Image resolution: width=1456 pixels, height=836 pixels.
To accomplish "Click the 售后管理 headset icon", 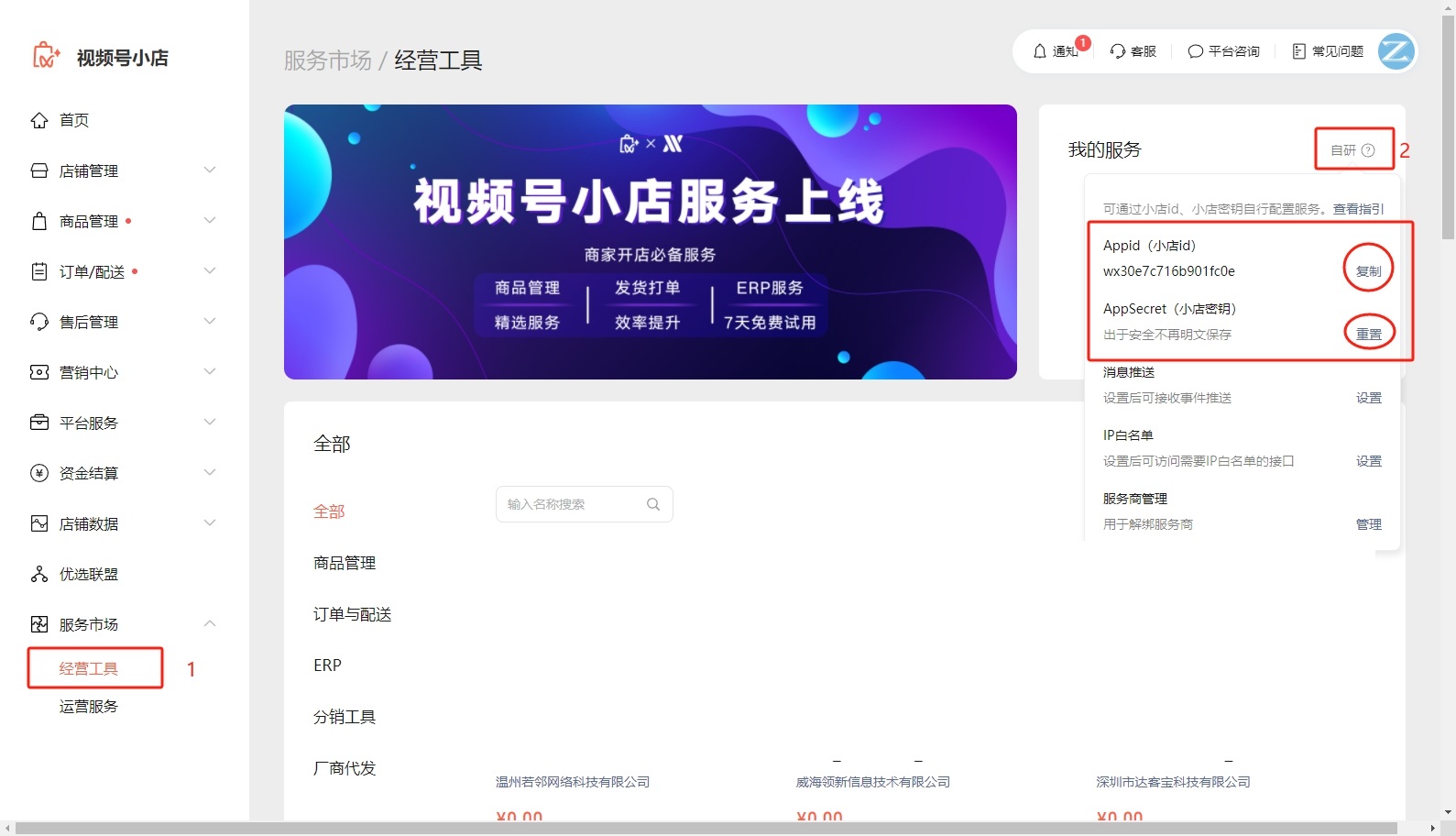I will [39, 322].
